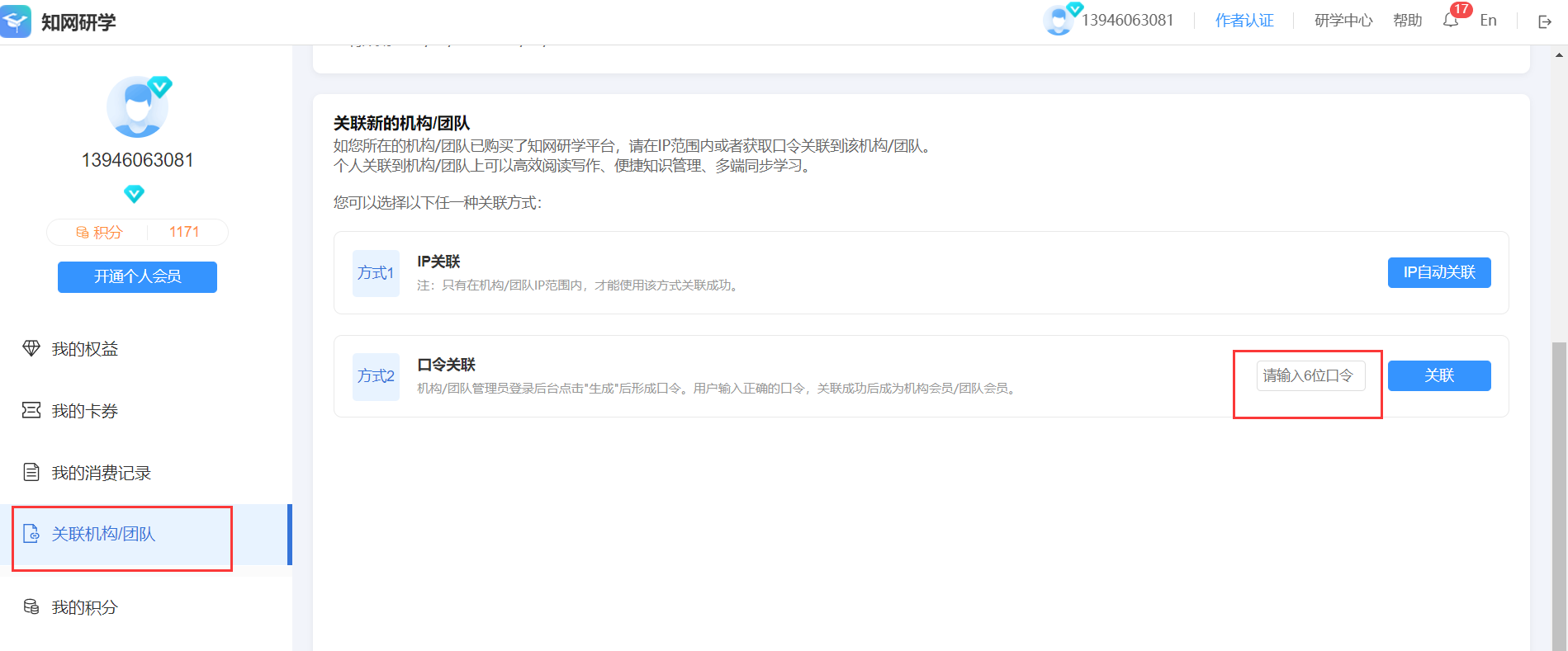Open the 帮助 link
1568x651 pixels.
(x=1407, y=21)
